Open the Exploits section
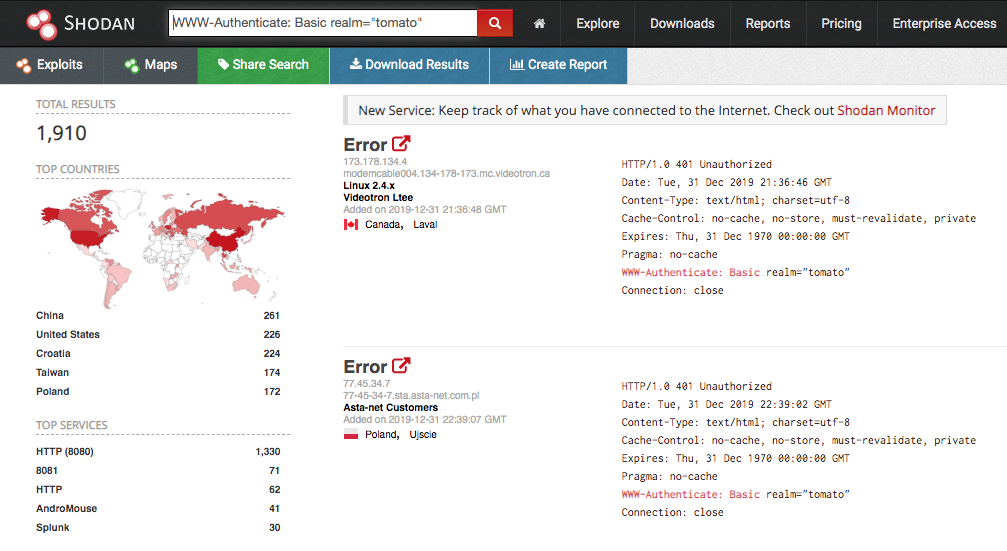Screen dimensions: 1007x551 pos(50,65)
